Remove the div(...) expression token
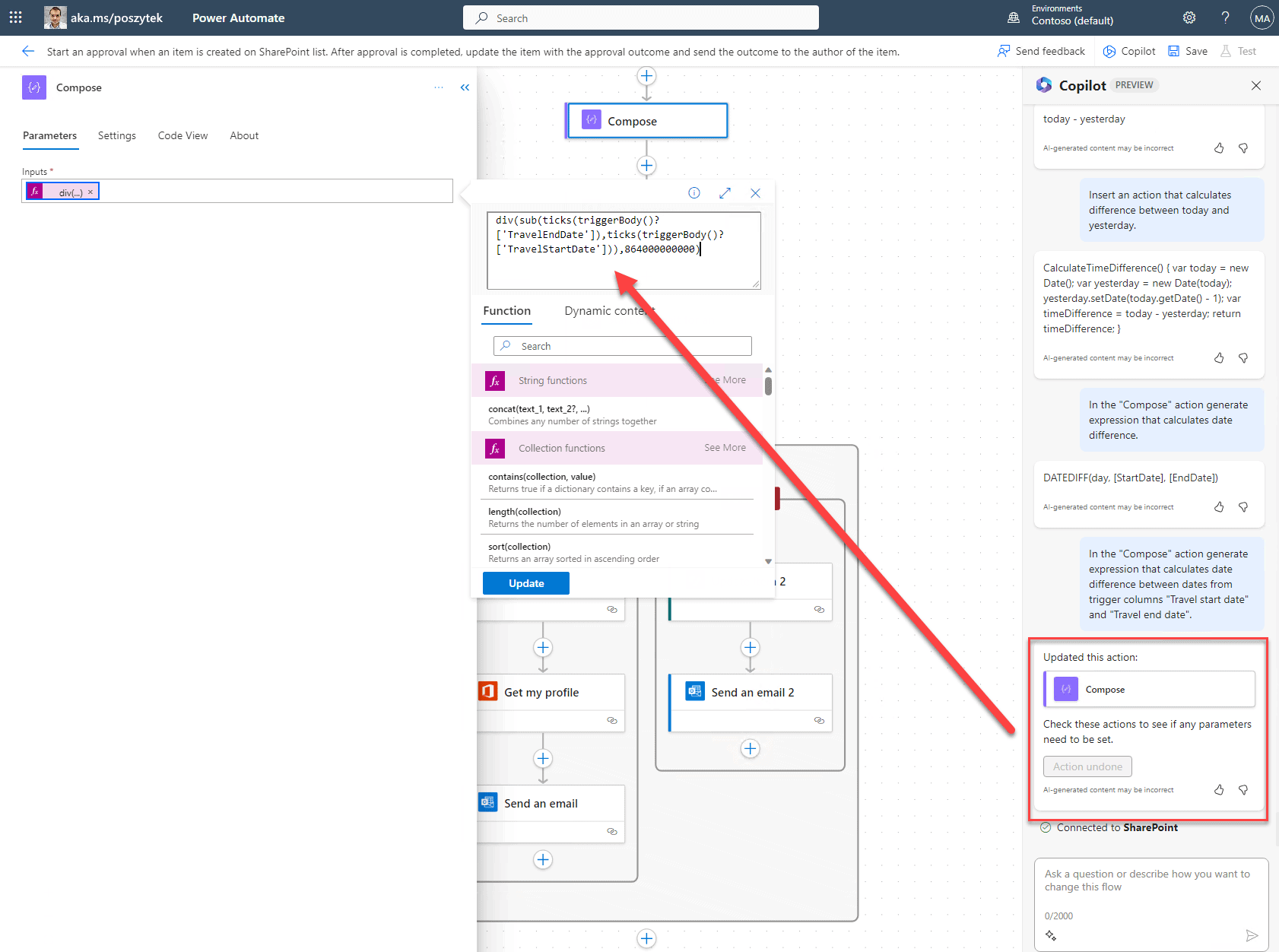 tap(90, 192)
